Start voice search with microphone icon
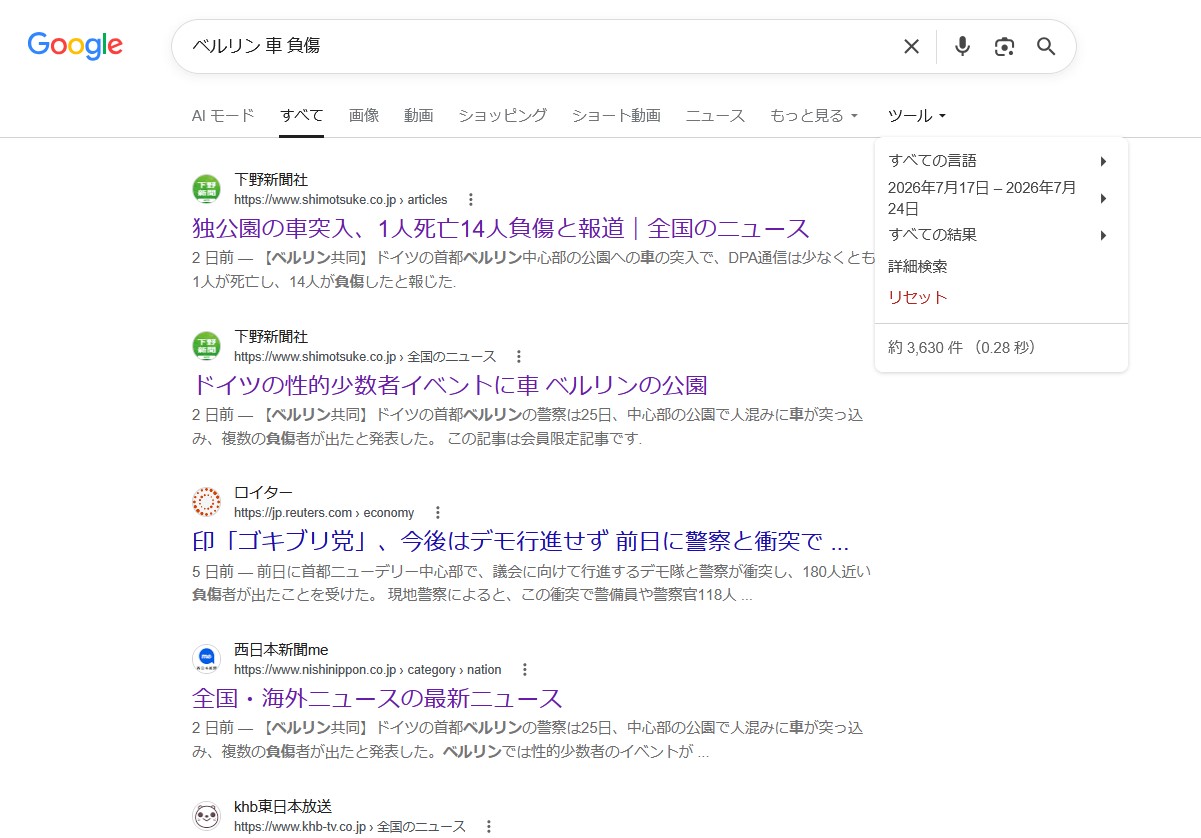Image resolution: width=1201 pixels, height=838 pixels. 962,46
